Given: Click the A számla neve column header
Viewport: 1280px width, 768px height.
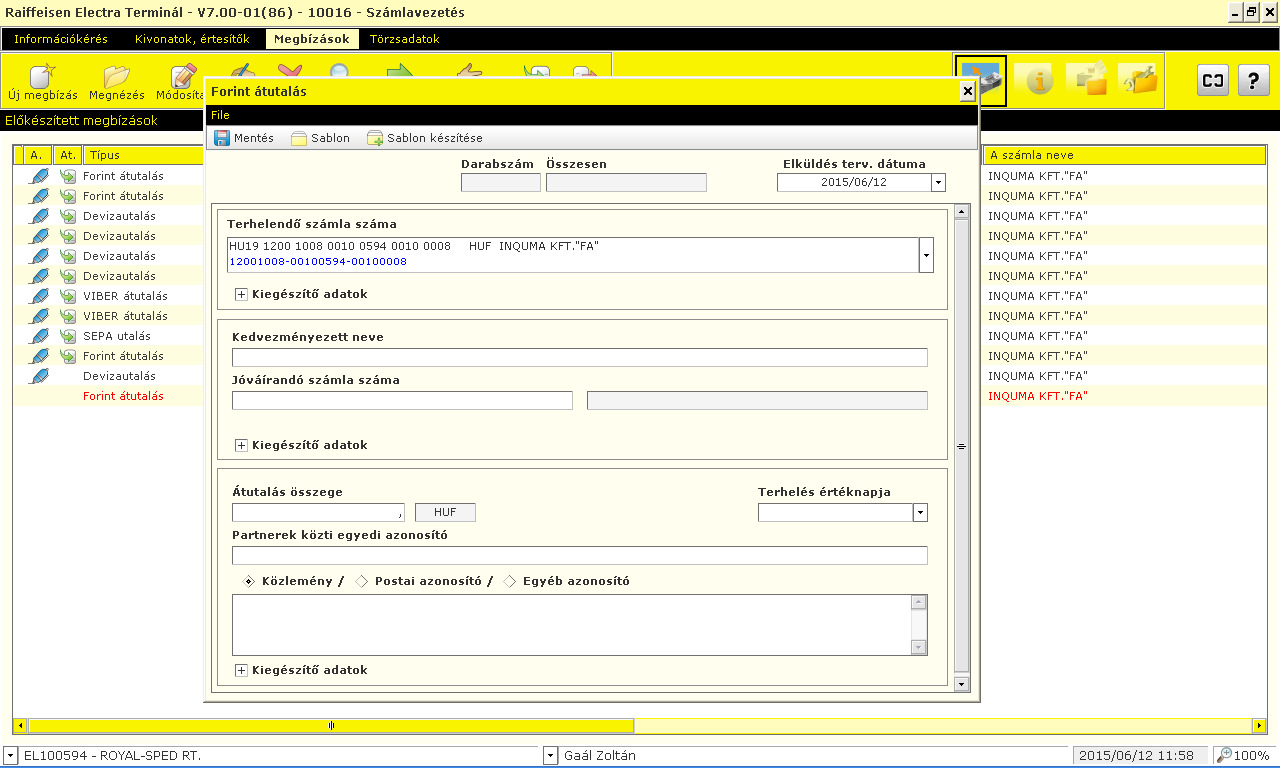Looking at the screenshot, I should [x=1124, y=155].
